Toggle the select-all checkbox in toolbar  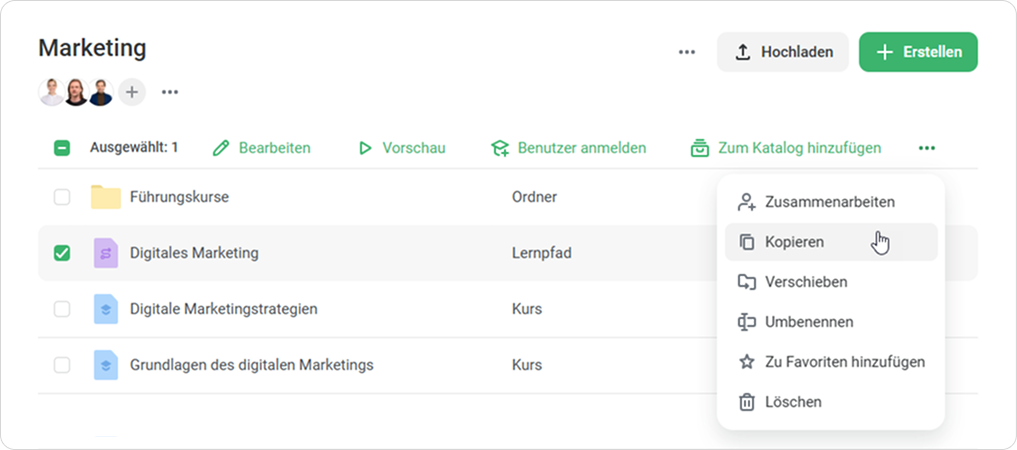point(62,148)
